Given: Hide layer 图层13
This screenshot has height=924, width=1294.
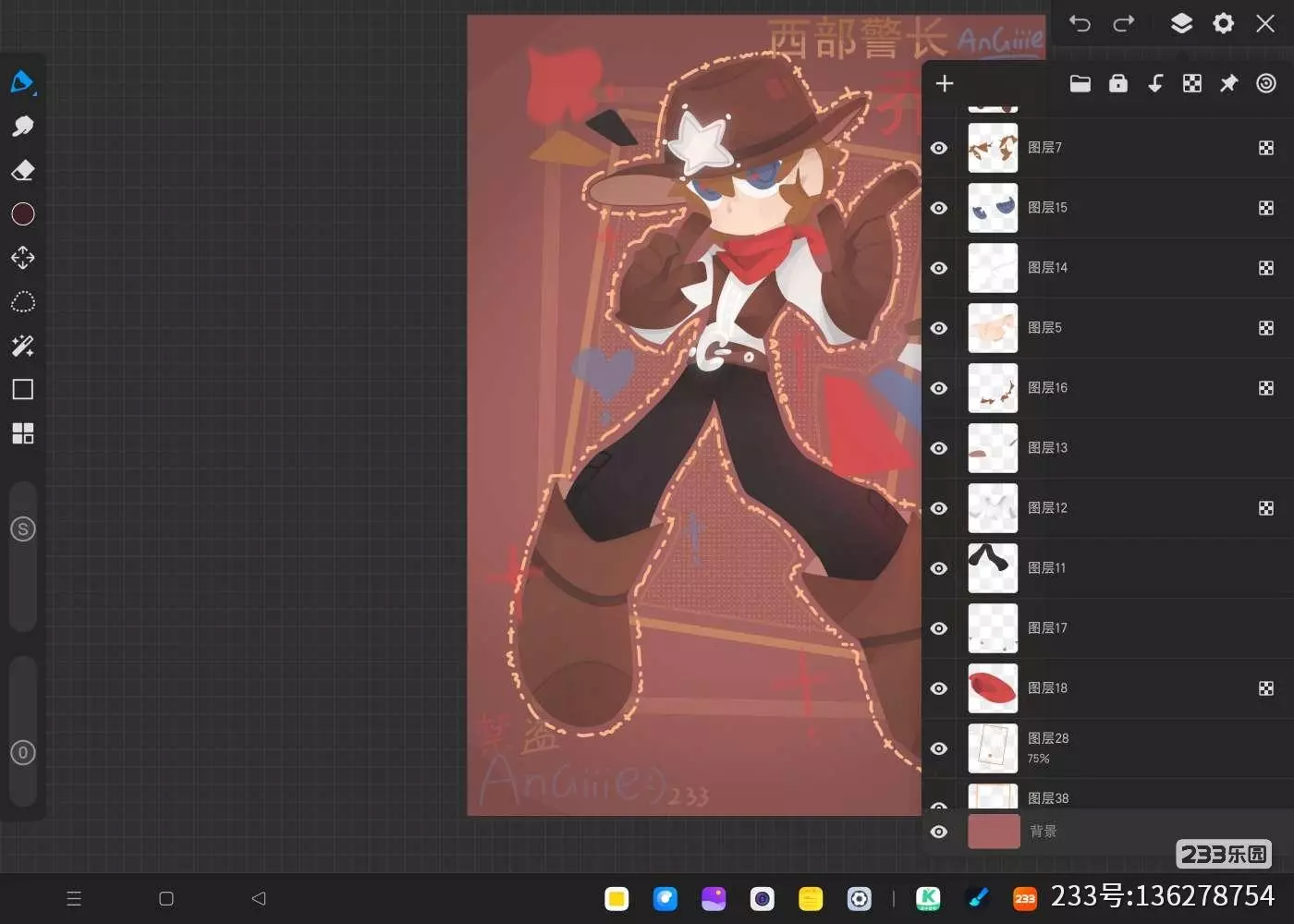Looking at the screenshot, I should tap(939, 448).
